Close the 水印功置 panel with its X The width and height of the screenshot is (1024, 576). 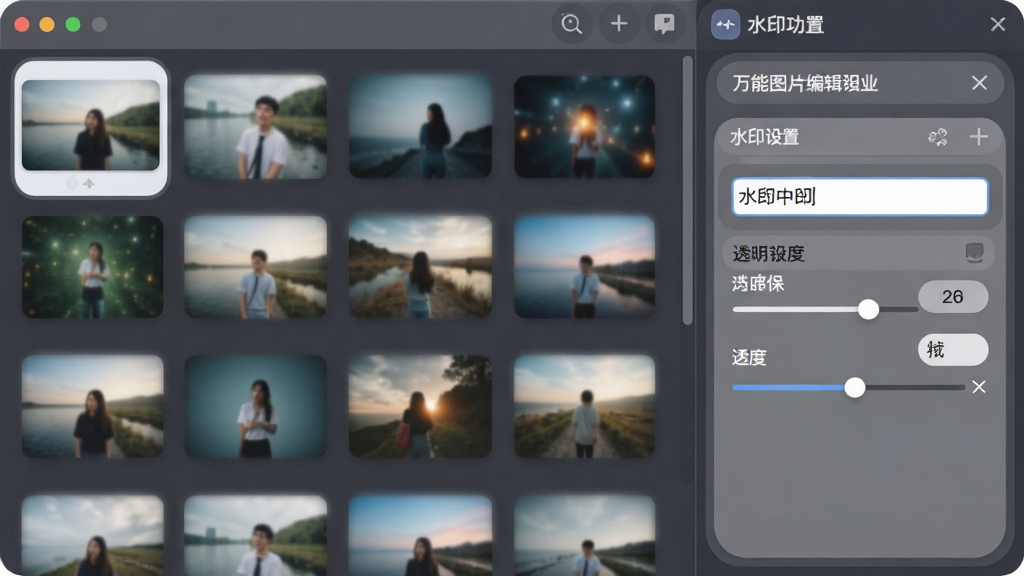997,25
